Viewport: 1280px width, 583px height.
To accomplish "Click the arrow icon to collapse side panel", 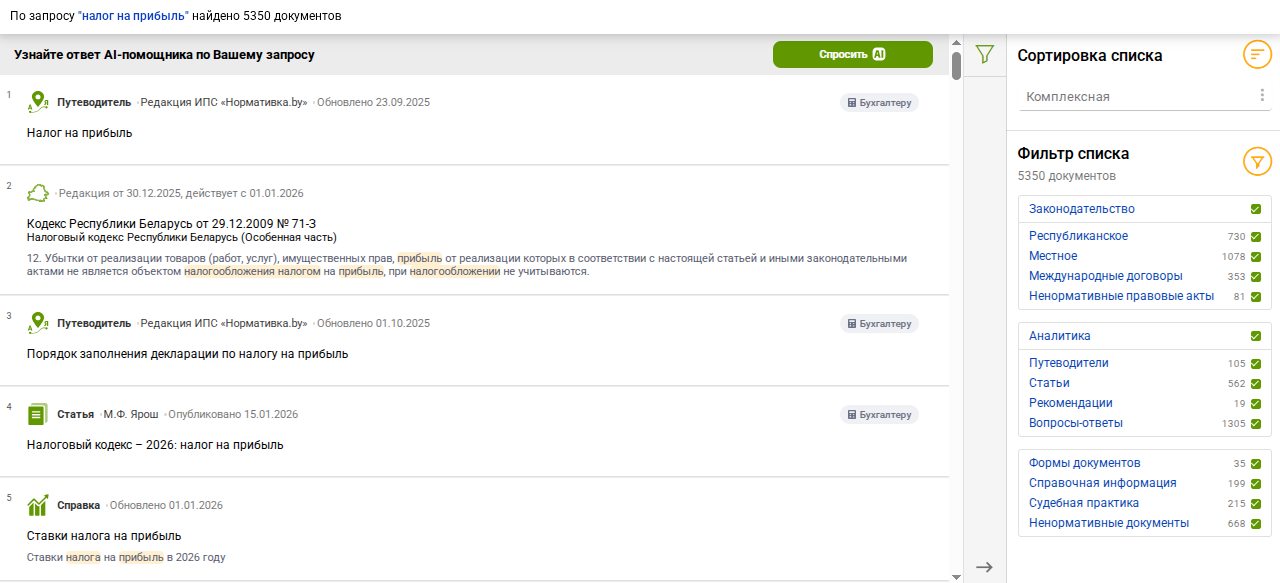I will (x=985, y=567).
